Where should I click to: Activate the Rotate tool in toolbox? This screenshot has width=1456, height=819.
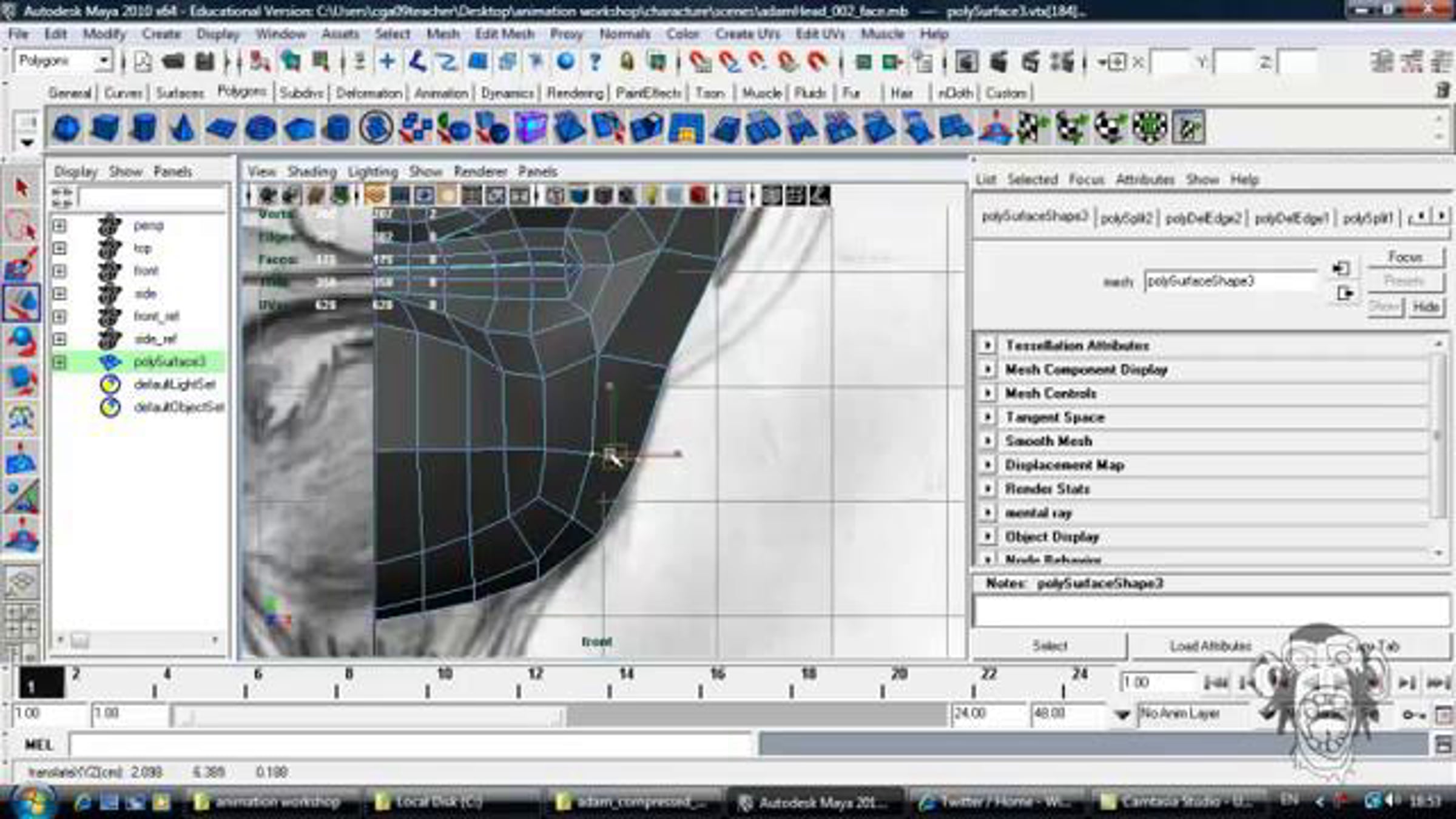click(x=21, y=342)
